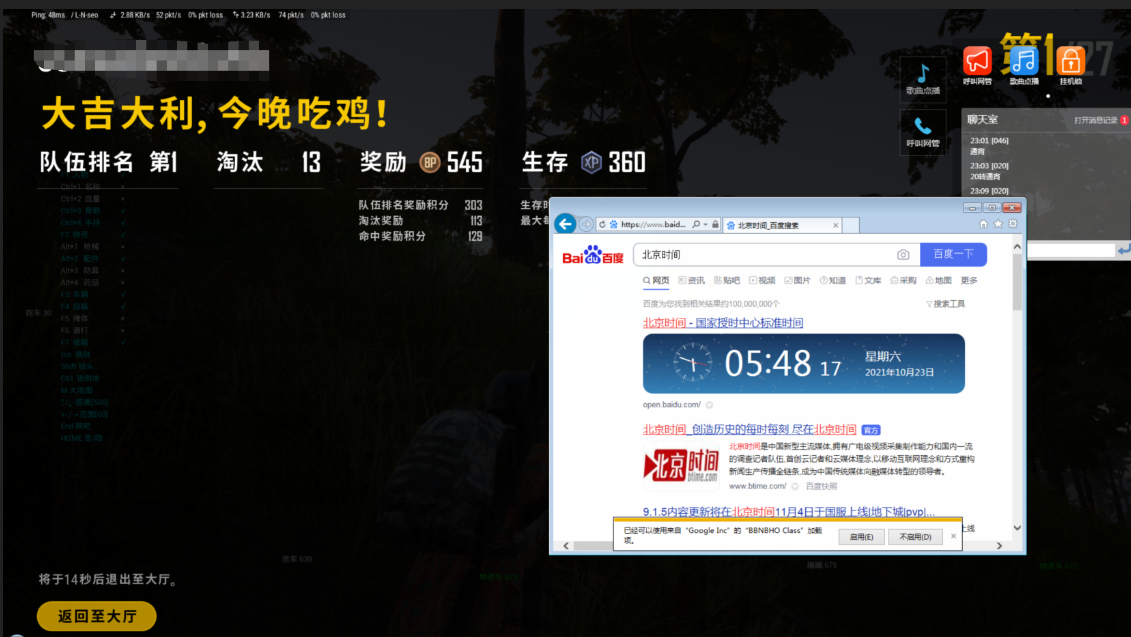
Task: Open link 北京时间 - 国家授时中心标准时间
Action: point(723,322)
